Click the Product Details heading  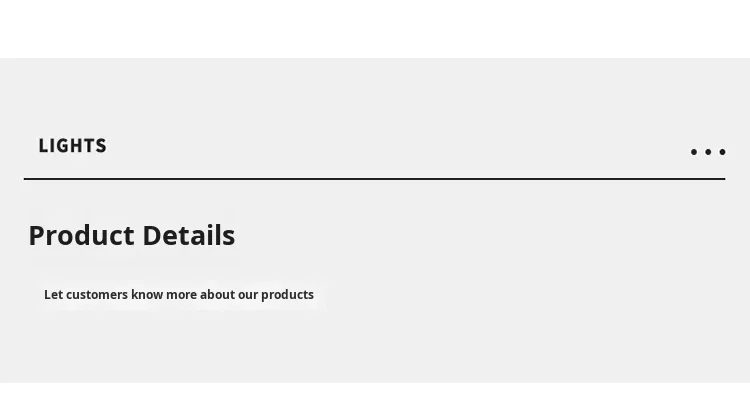coord(131,236)
